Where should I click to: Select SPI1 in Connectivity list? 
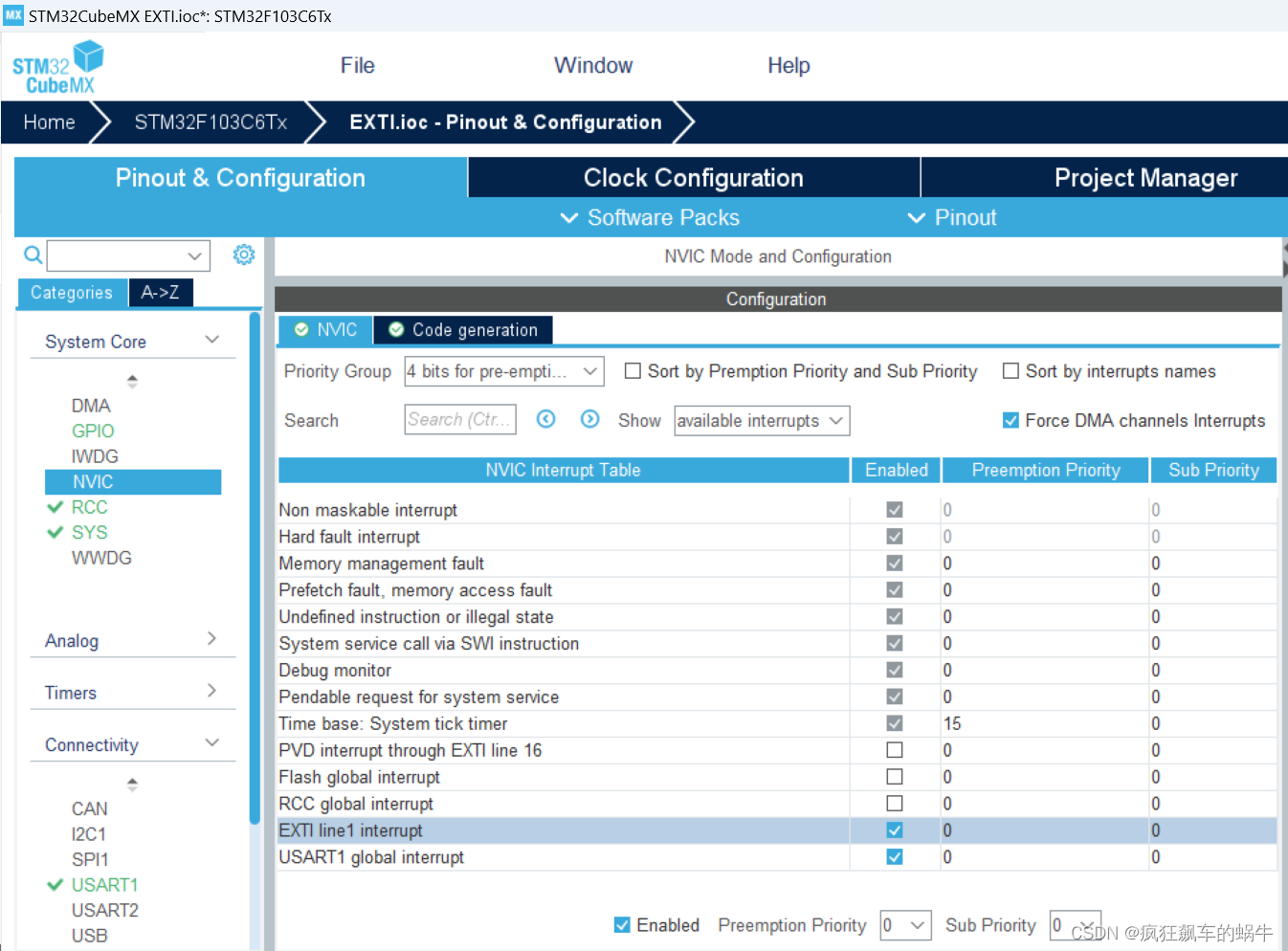point(90,859)
